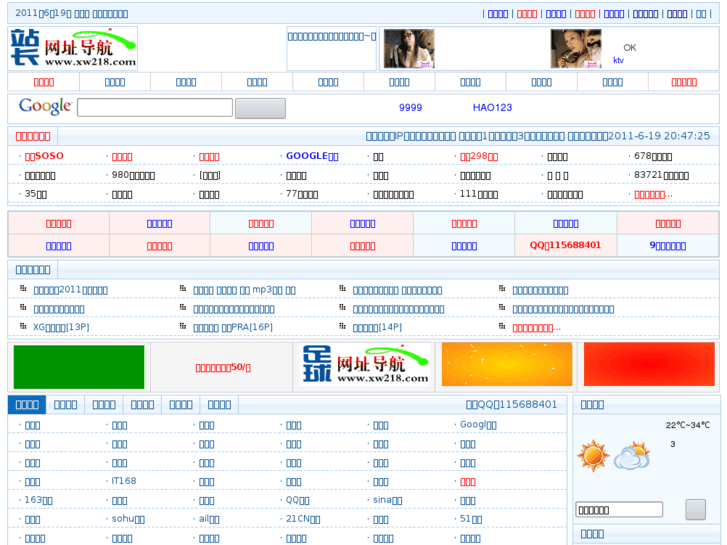Click the date text at the page top left
This screenshot has height=545, width=727.
pos(71,13)
